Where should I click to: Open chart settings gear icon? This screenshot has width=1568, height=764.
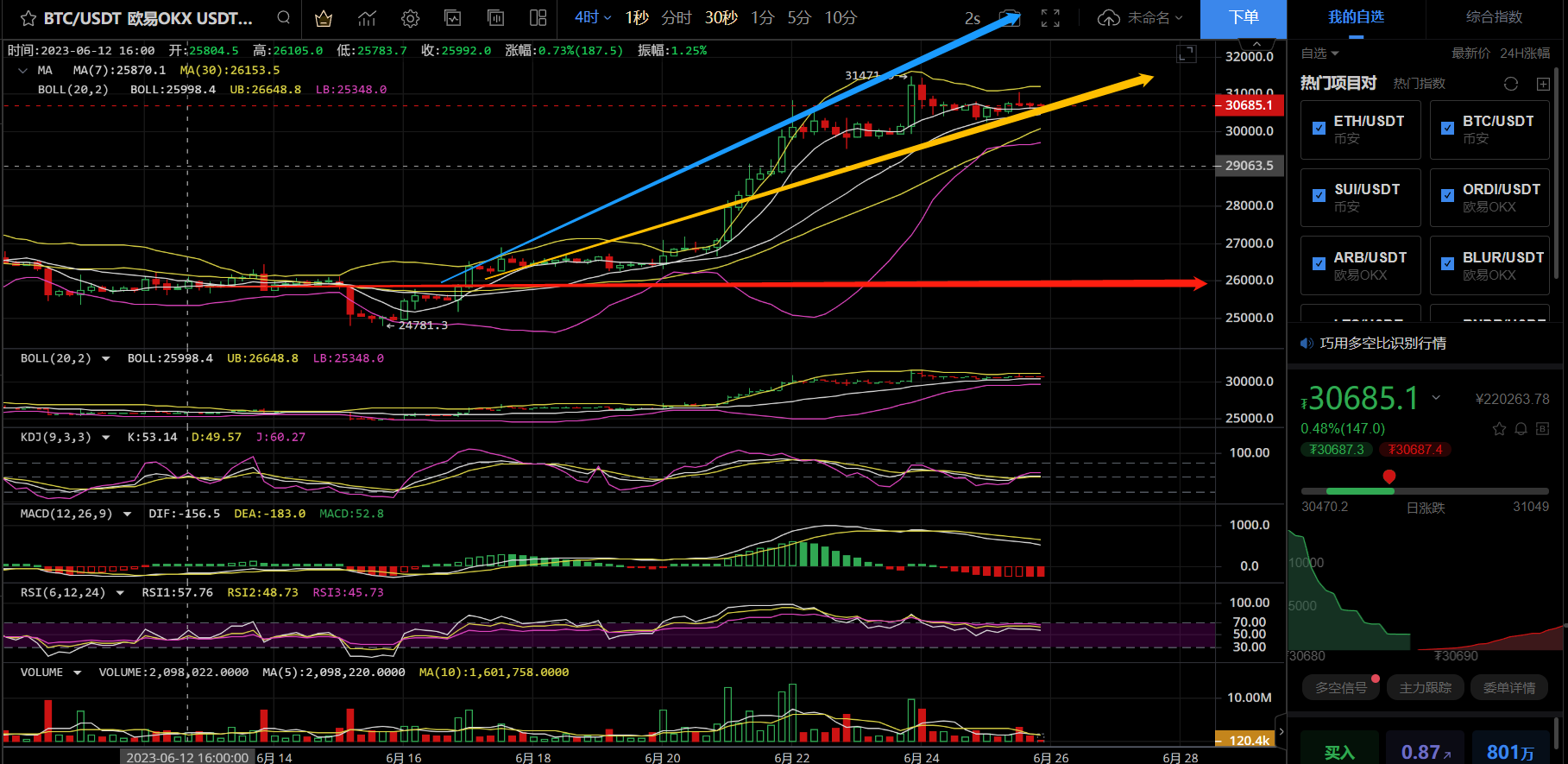[410, 18]
